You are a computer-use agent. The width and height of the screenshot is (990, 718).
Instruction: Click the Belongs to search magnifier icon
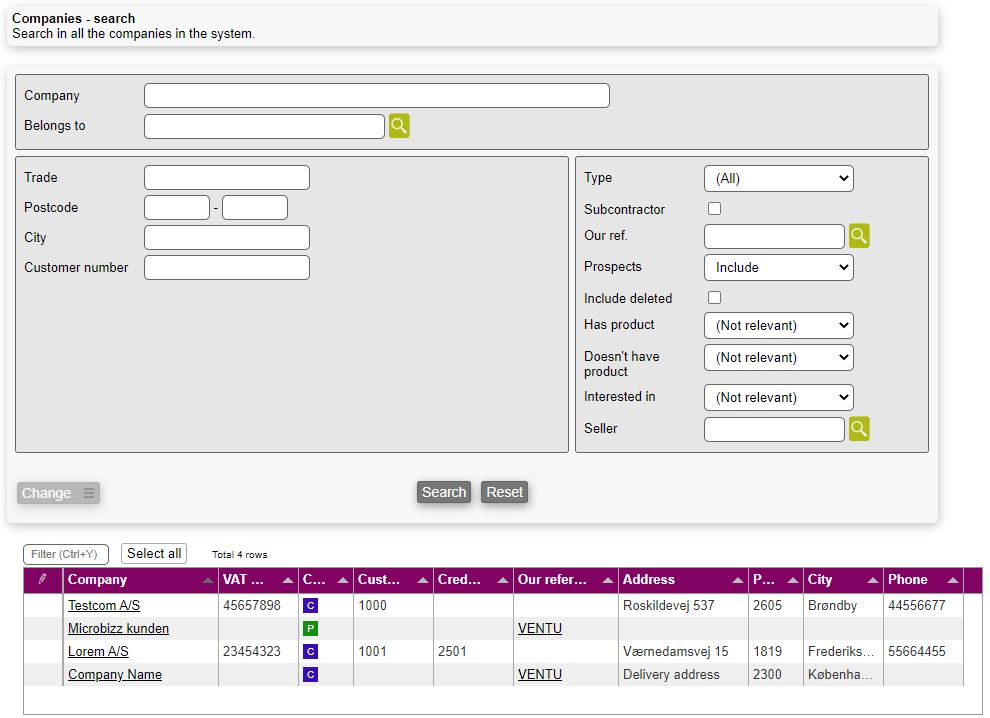tap(399, 126)
